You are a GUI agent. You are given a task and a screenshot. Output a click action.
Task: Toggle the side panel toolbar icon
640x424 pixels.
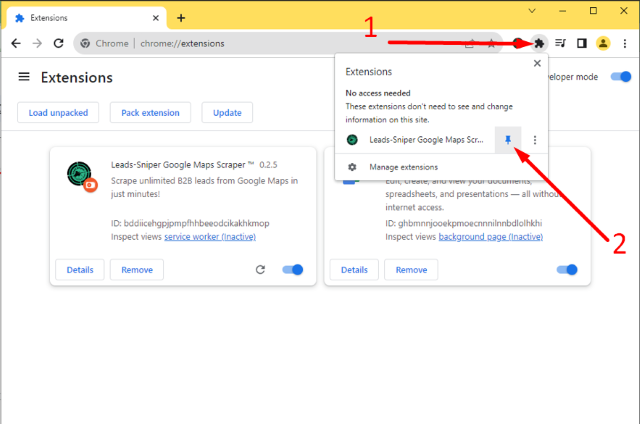582,43
